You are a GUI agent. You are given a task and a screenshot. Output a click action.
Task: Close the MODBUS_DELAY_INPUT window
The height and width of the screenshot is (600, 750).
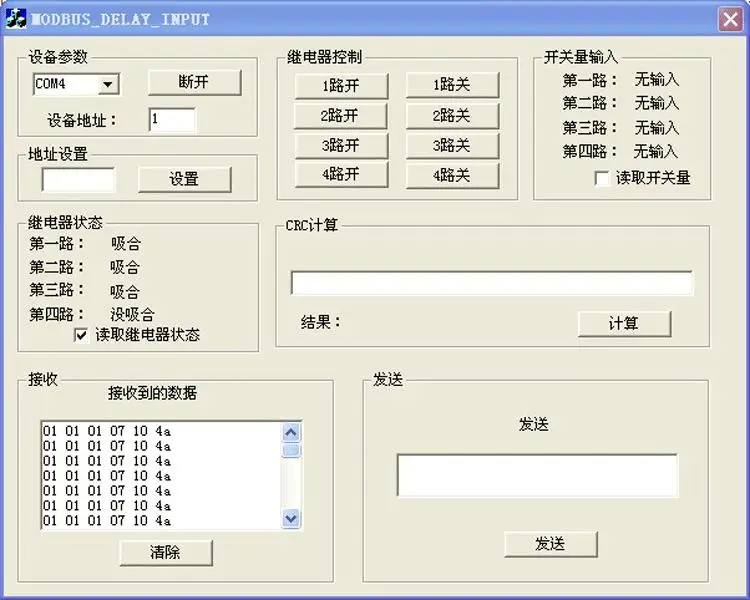click(x=730, y=20)
